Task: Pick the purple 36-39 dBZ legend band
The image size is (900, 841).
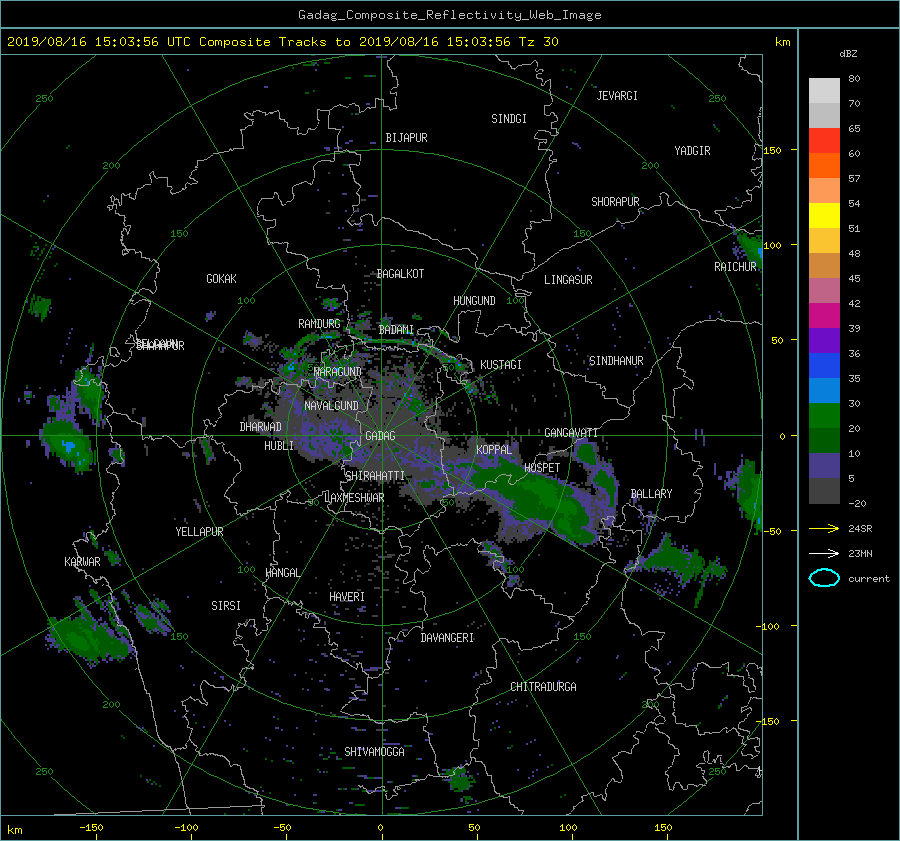Action: [824, 340]
